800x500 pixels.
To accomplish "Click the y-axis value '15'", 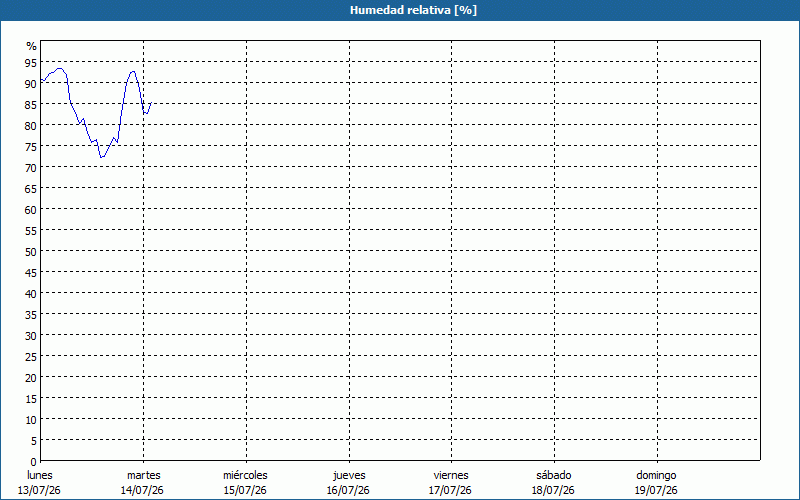I will coord(31,399).
